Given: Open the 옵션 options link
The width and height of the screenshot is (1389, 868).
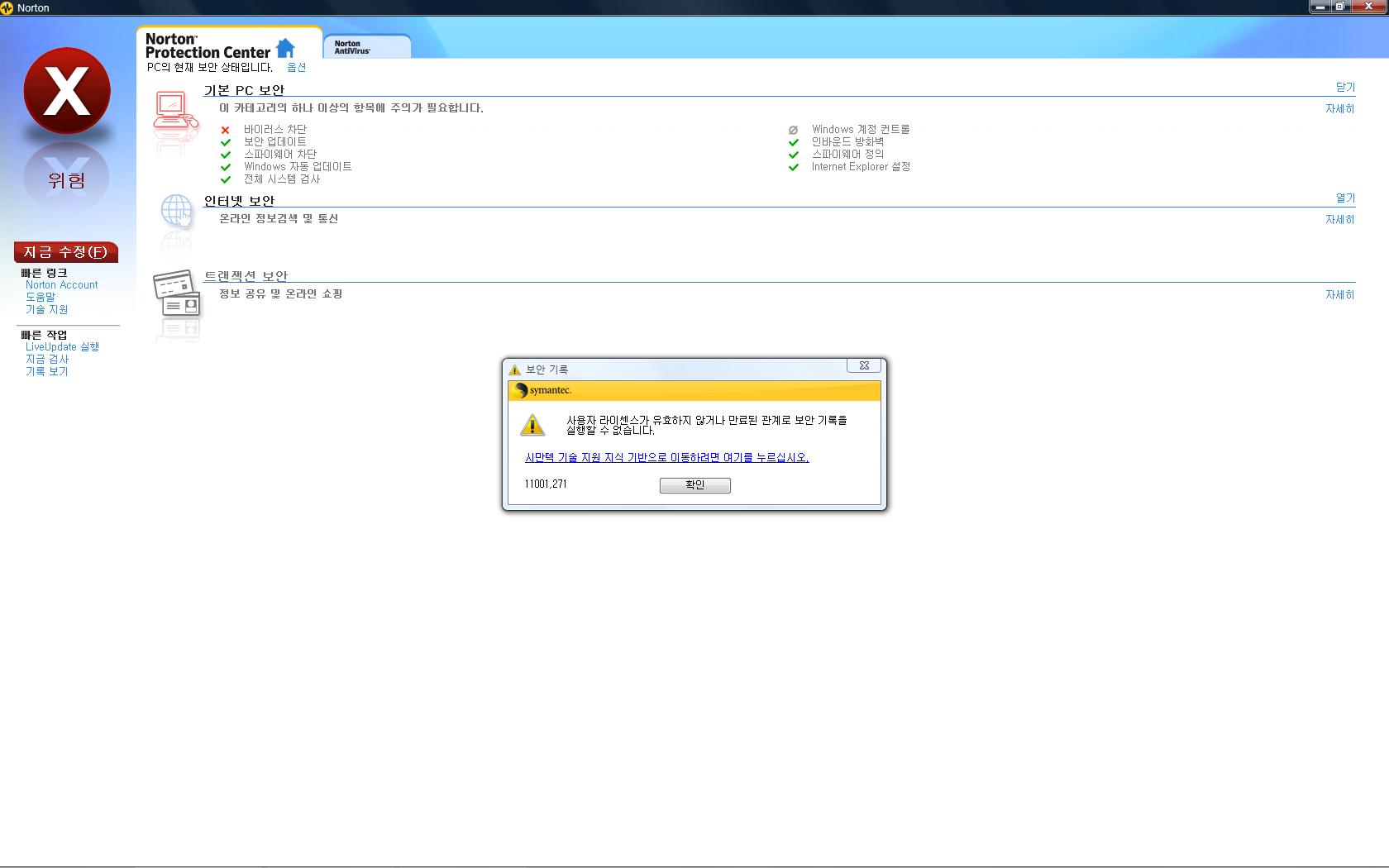Looking at the screenshot, I should point(296,68).
